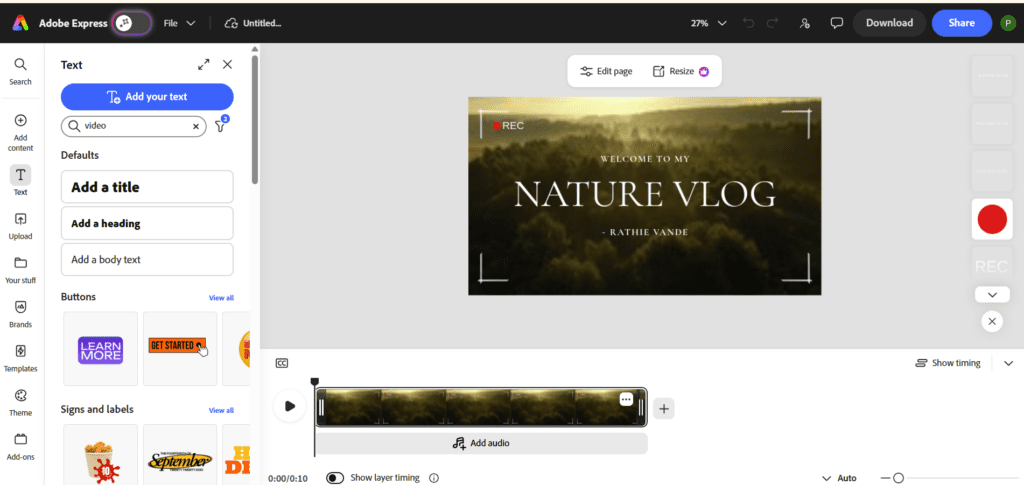Click the Adobe Express home logo
1024x485 pixels.
pyautogui.click(x=20, y=23)
